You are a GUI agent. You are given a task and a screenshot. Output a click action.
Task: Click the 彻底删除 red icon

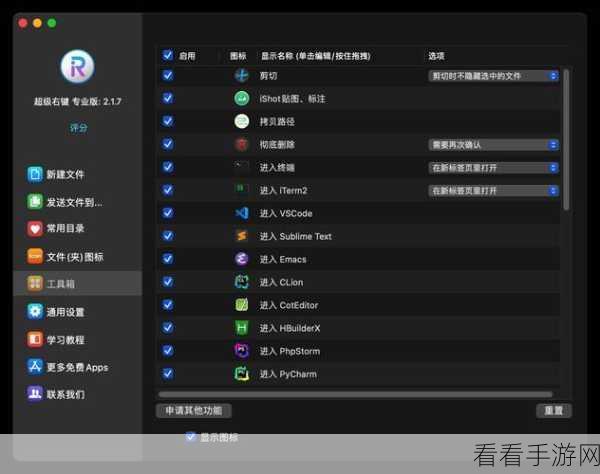tap(241, 144)
